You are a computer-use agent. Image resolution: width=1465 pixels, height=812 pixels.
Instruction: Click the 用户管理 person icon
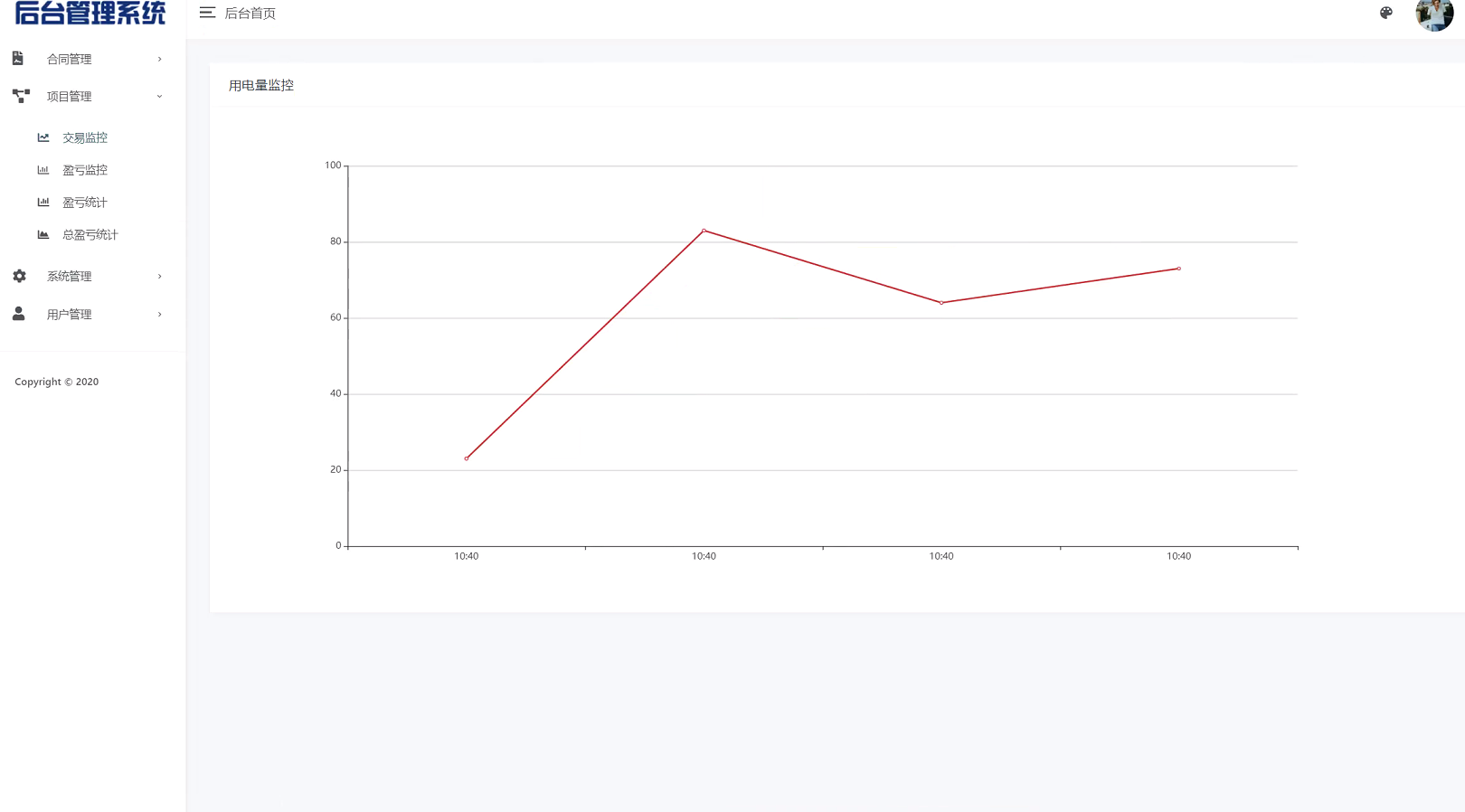(x=18, y=314)
